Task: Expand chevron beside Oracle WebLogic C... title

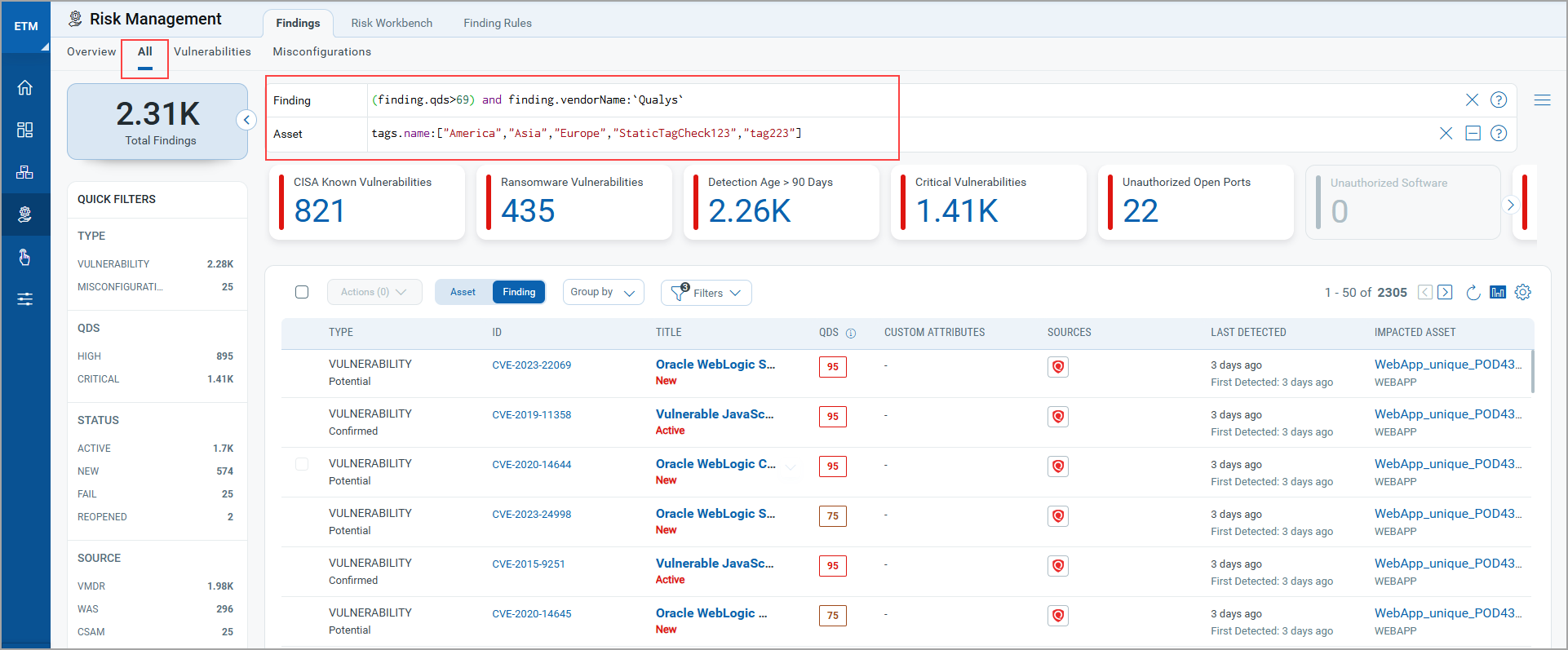Action: (x=791, y=467)
